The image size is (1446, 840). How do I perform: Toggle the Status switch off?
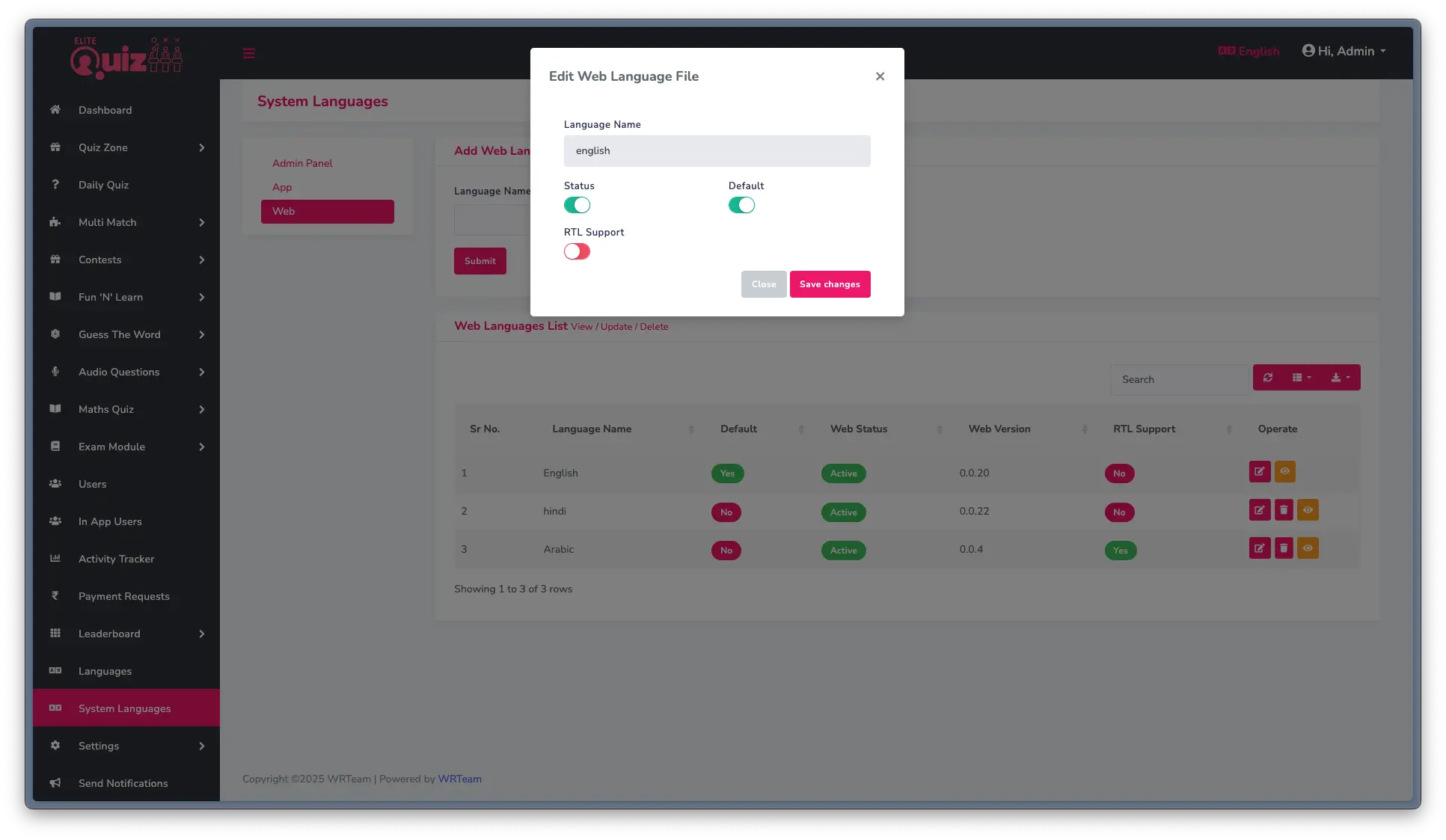click(x=577, y=205)
